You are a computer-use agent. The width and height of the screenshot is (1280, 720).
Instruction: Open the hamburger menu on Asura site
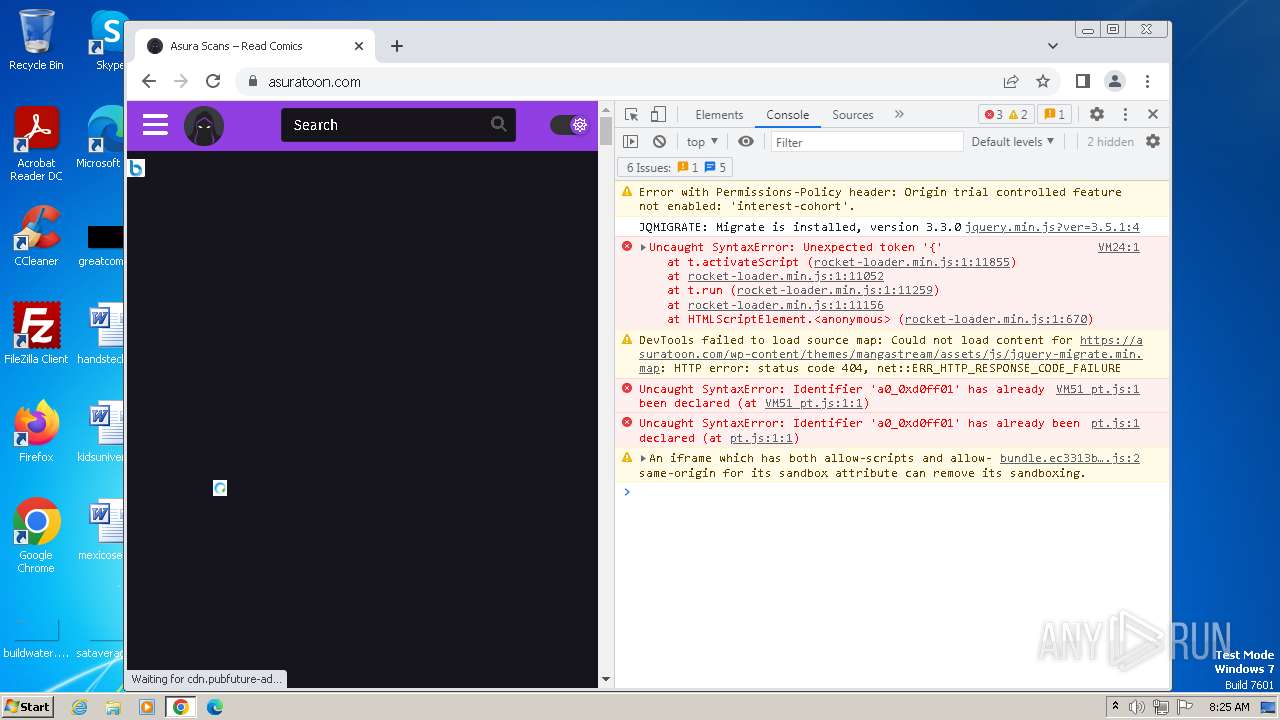[155, 125]
